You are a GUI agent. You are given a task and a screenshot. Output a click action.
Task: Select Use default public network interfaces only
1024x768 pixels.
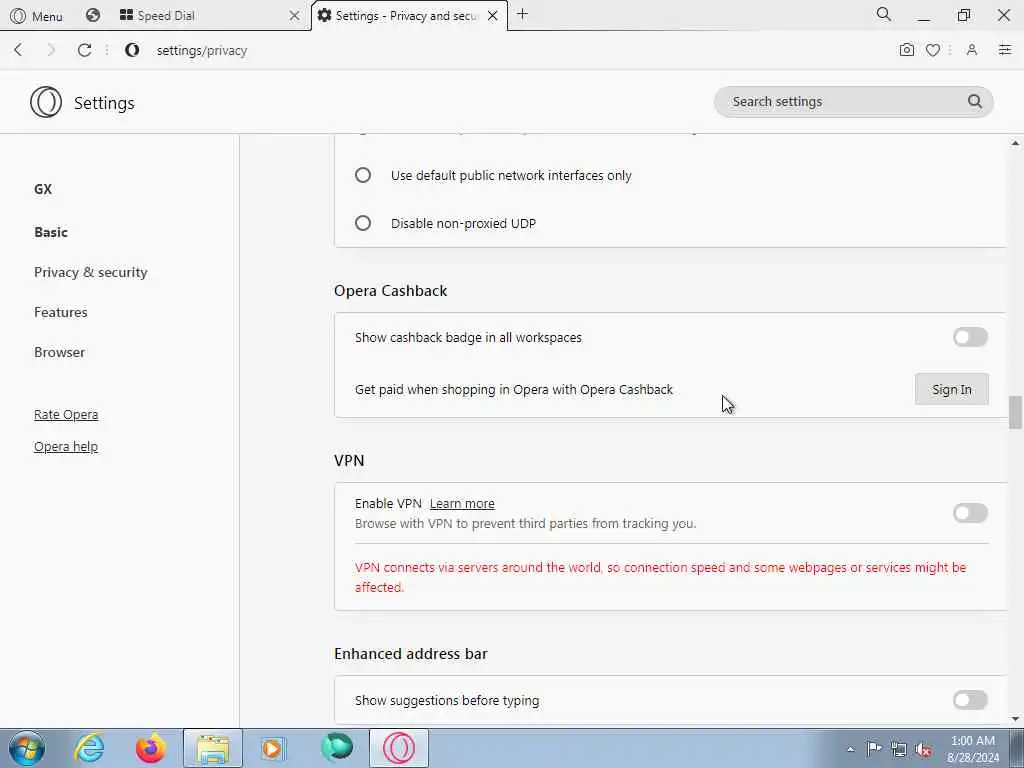pos(363,175)
